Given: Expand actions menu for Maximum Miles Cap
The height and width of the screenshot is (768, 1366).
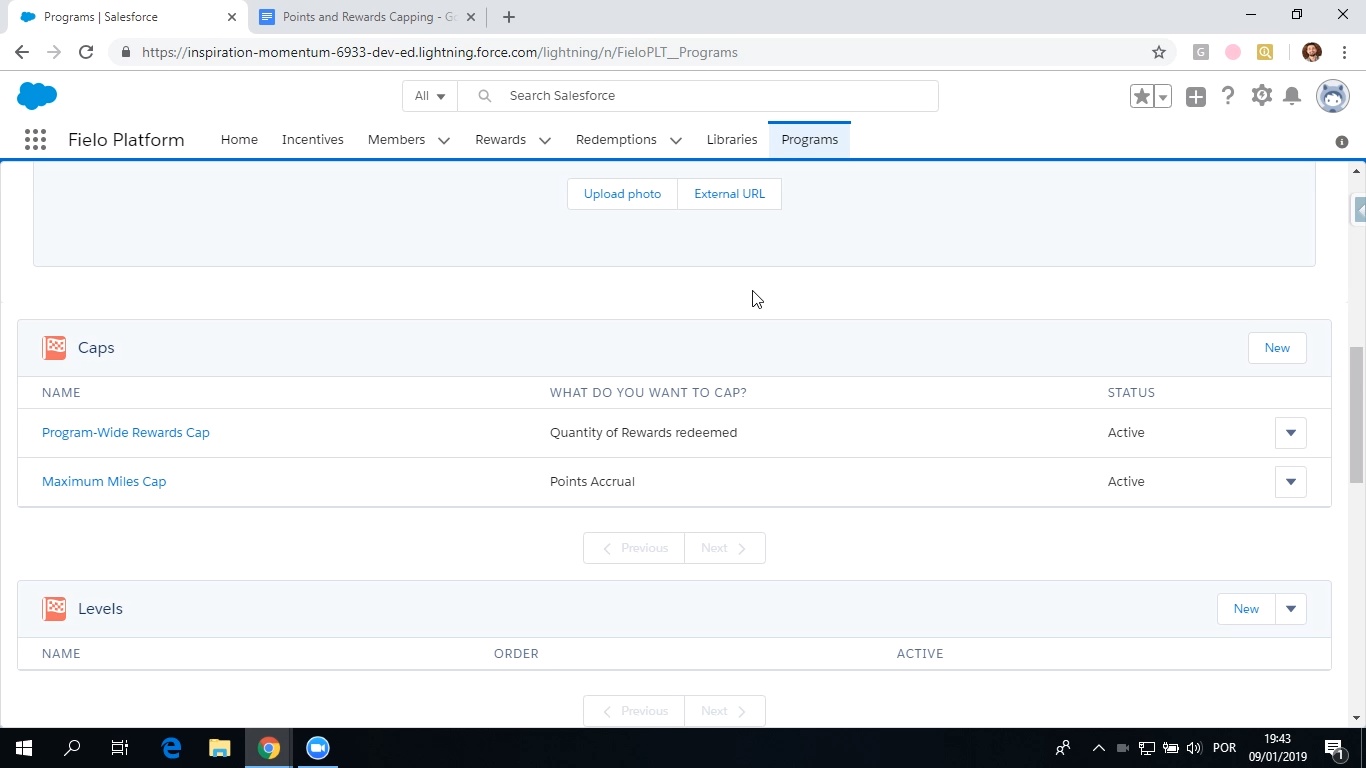Looking at the screenshot, I should tap(1291, 482).
